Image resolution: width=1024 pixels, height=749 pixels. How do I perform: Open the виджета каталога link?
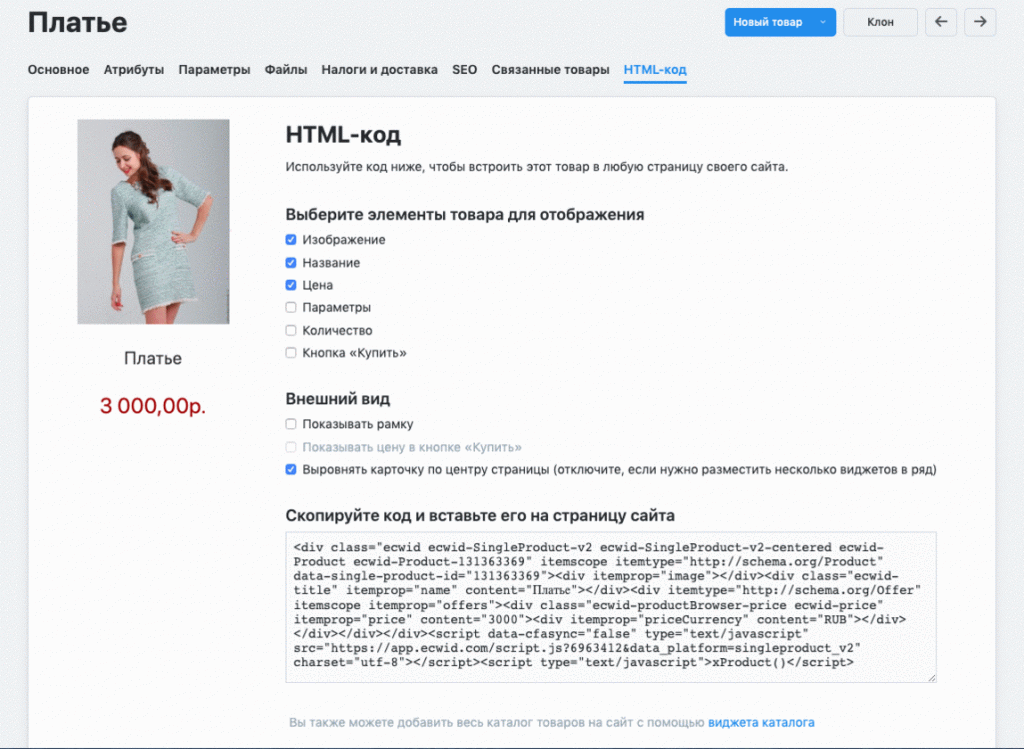pos(761,722)
